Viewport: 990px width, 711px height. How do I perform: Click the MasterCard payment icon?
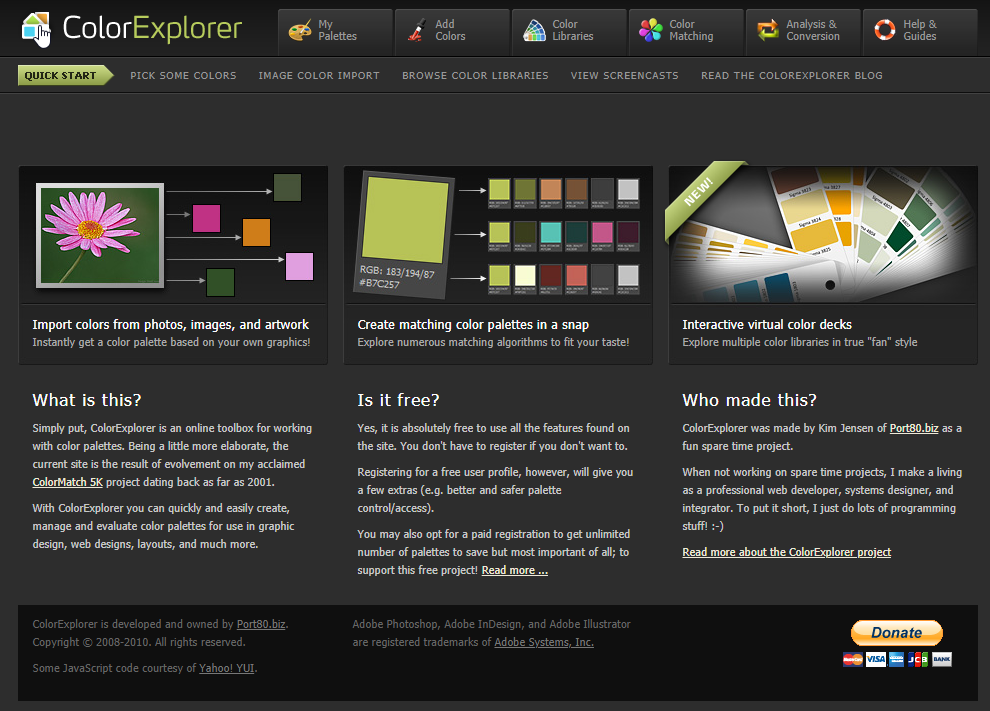tap(853, 659)
